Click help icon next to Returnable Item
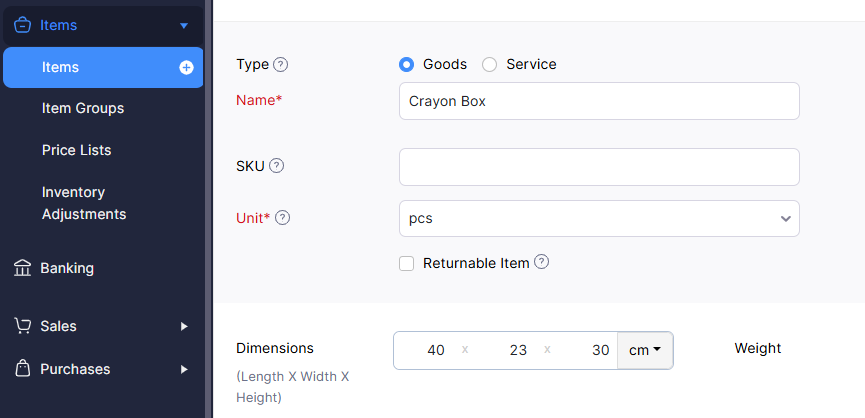 (542, 263)
